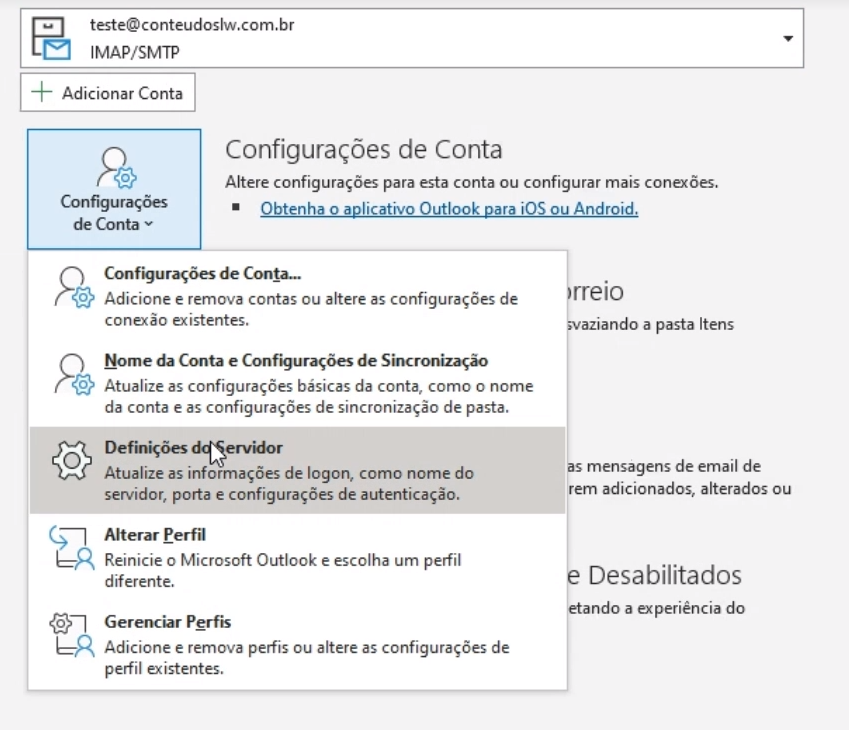Choose 'Configurações de Conta...' from the menu
Image resolution: width=849 pixels, height=730 pixels.
[x=202, y=274]
